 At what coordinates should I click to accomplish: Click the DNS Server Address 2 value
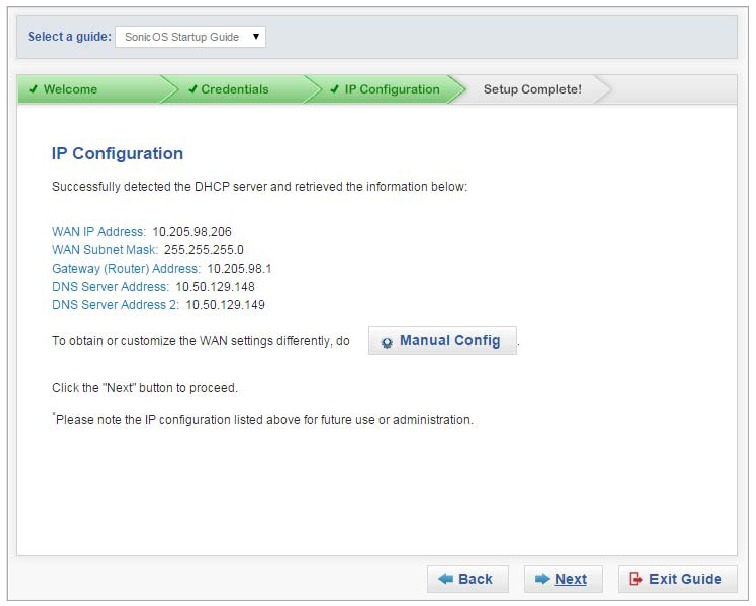pos(225,305)
